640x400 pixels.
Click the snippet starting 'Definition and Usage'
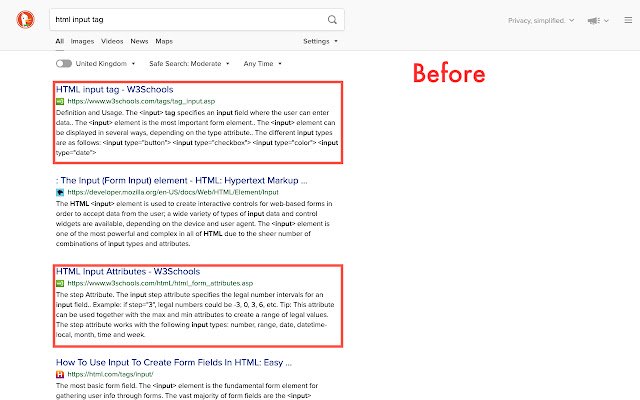pos(197,133)
